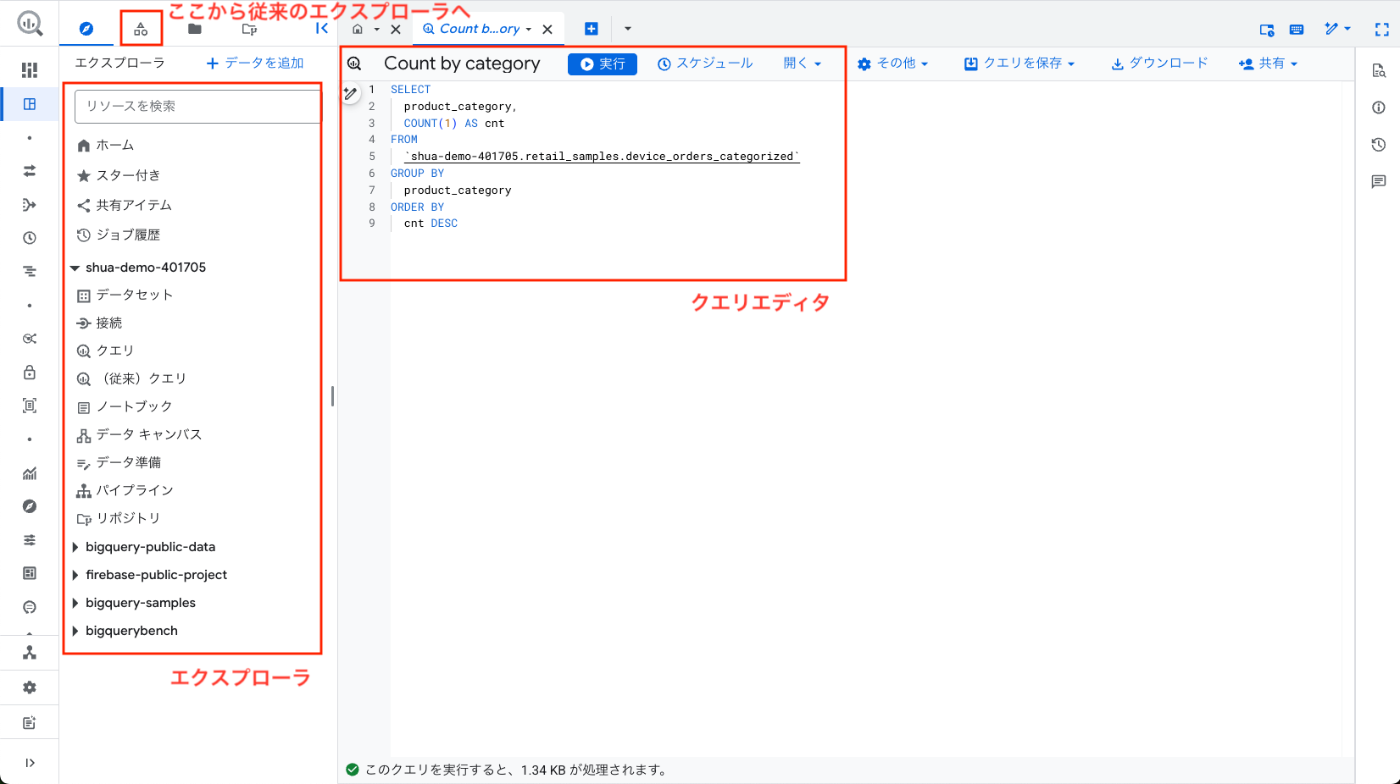Screen dimensions: 1400x784
Task: Click the query icon left of Count by category title
Action: [x=354, y=64]
